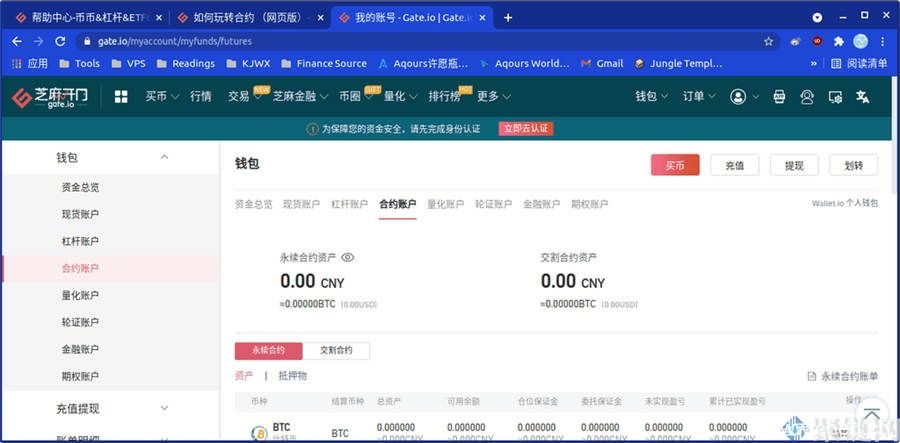
Task: Click the app download icon in the header
Action: coord(780,97)
